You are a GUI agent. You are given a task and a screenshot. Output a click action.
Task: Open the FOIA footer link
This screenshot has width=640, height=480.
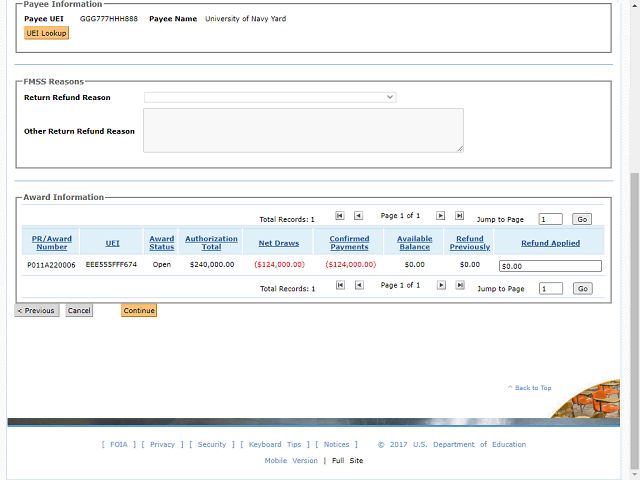[118, 445]
